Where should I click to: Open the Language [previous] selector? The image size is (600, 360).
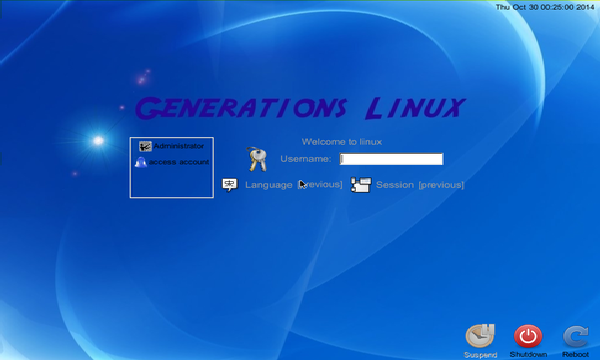(x=293, y=185)
